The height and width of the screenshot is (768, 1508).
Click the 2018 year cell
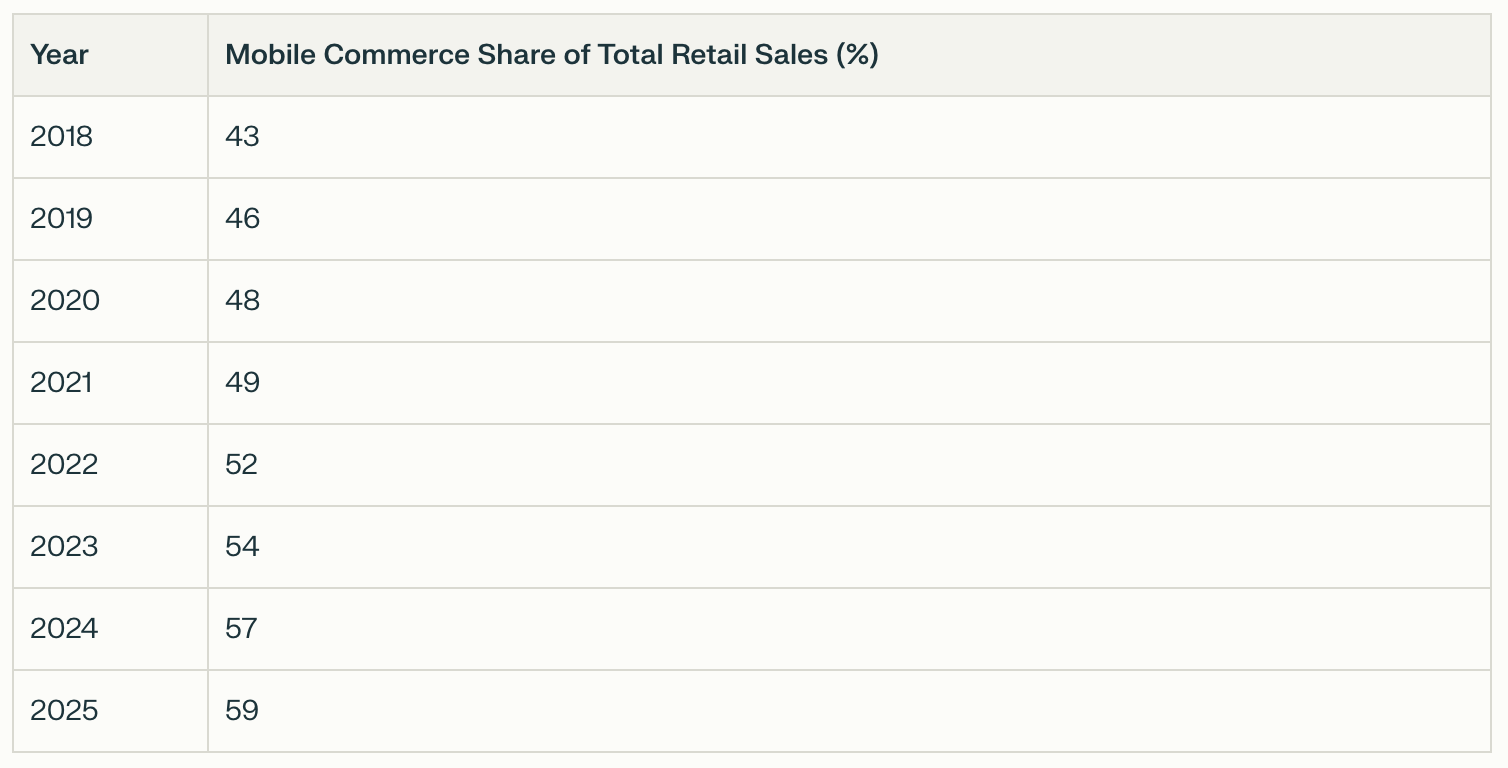[x=110, y=137]
